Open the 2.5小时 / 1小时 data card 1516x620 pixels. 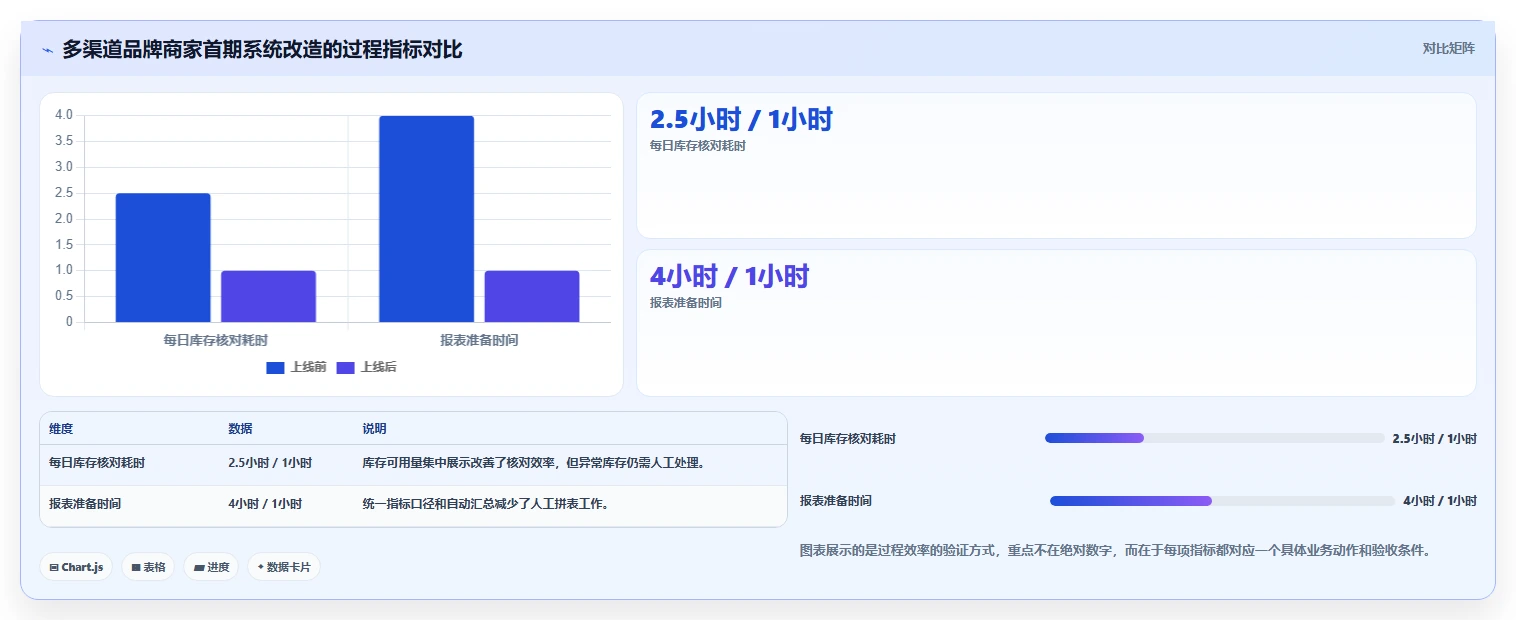pos(1056,166)
